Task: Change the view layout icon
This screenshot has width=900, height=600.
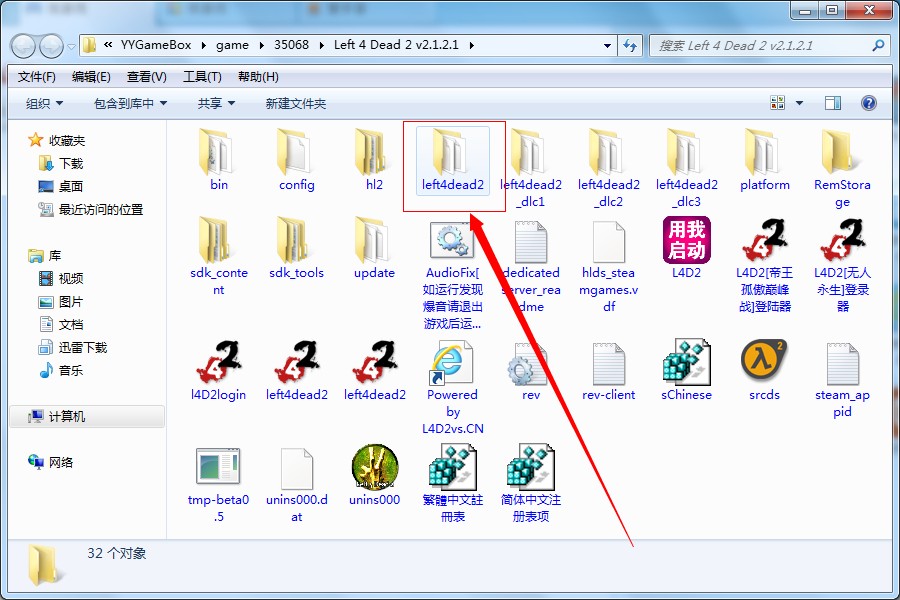Action: [x=778, y=103]
